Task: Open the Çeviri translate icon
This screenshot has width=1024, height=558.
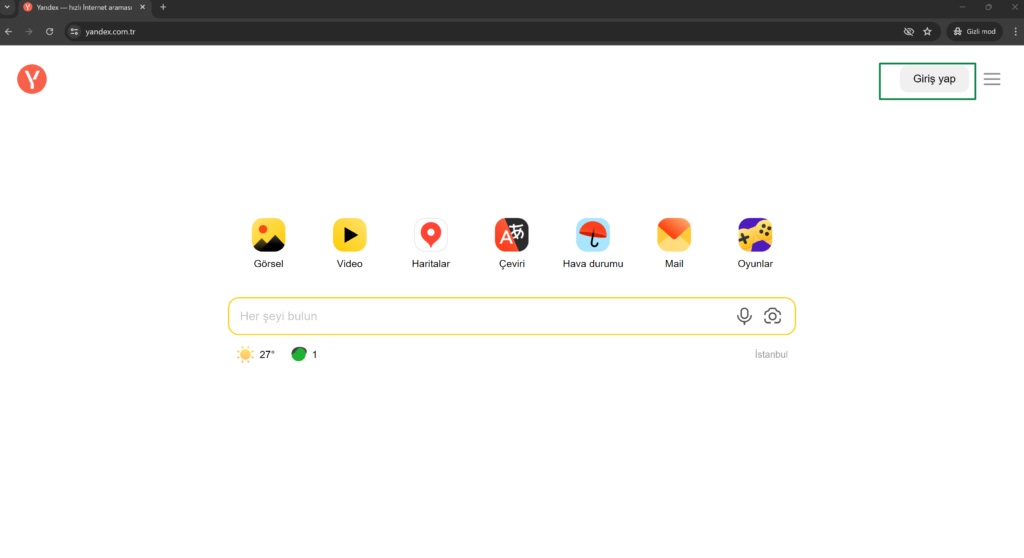Action: 511,235
